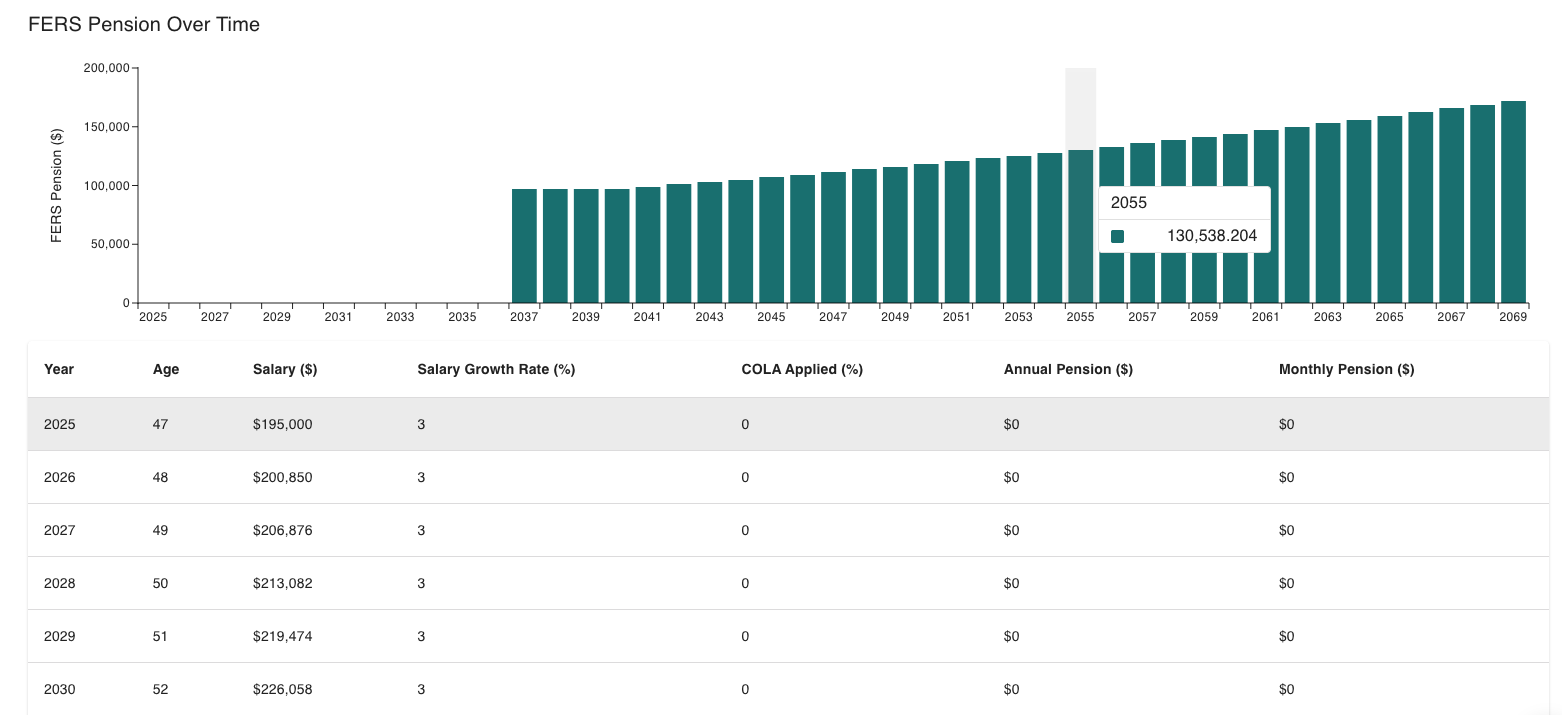Viewport: 1562px width, 715px height.
Task: Click the Salary Growth Rate (%) header
Action: coord(496,369)
